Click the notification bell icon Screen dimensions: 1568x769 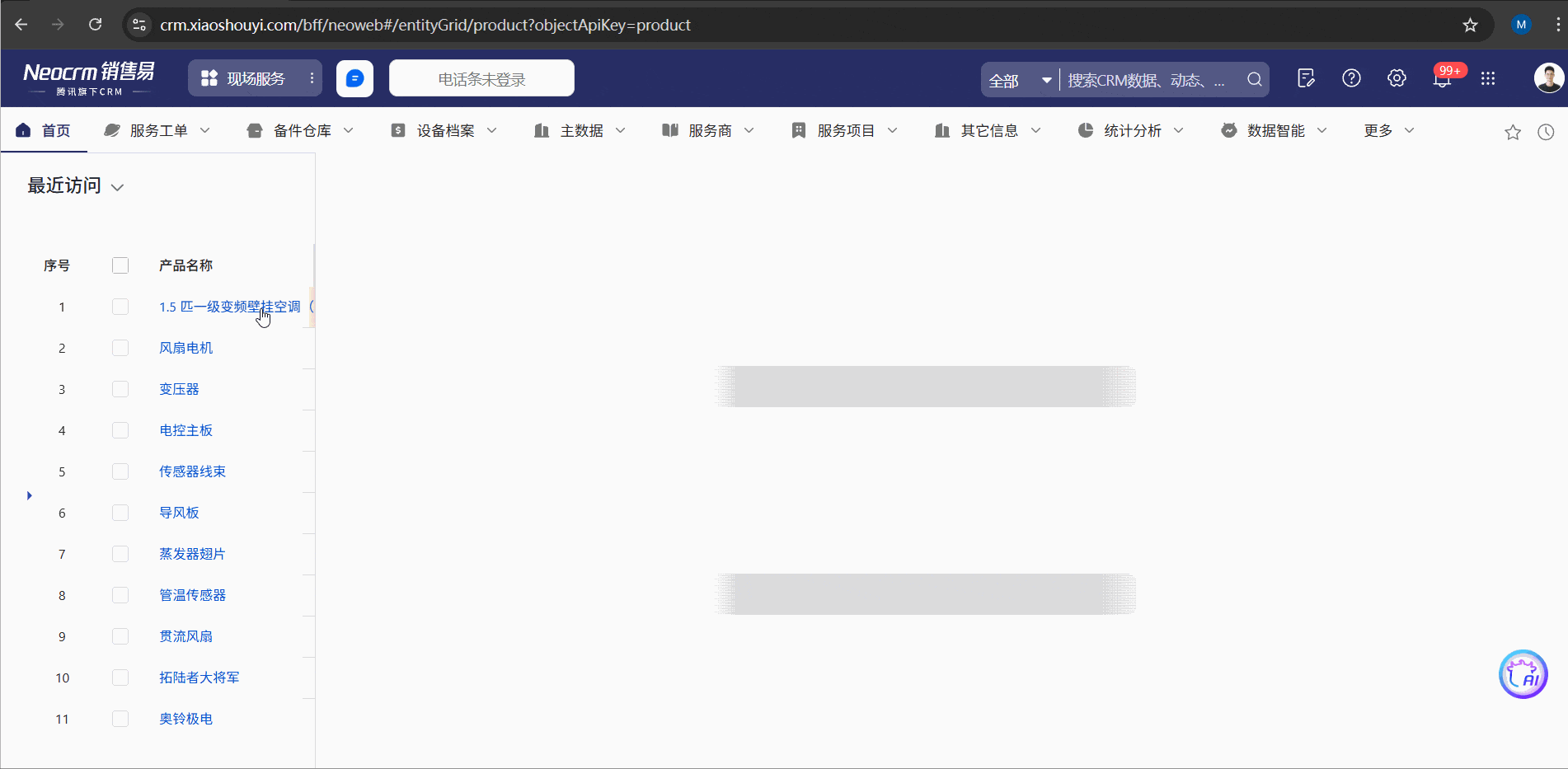[x=1442, y=79]
